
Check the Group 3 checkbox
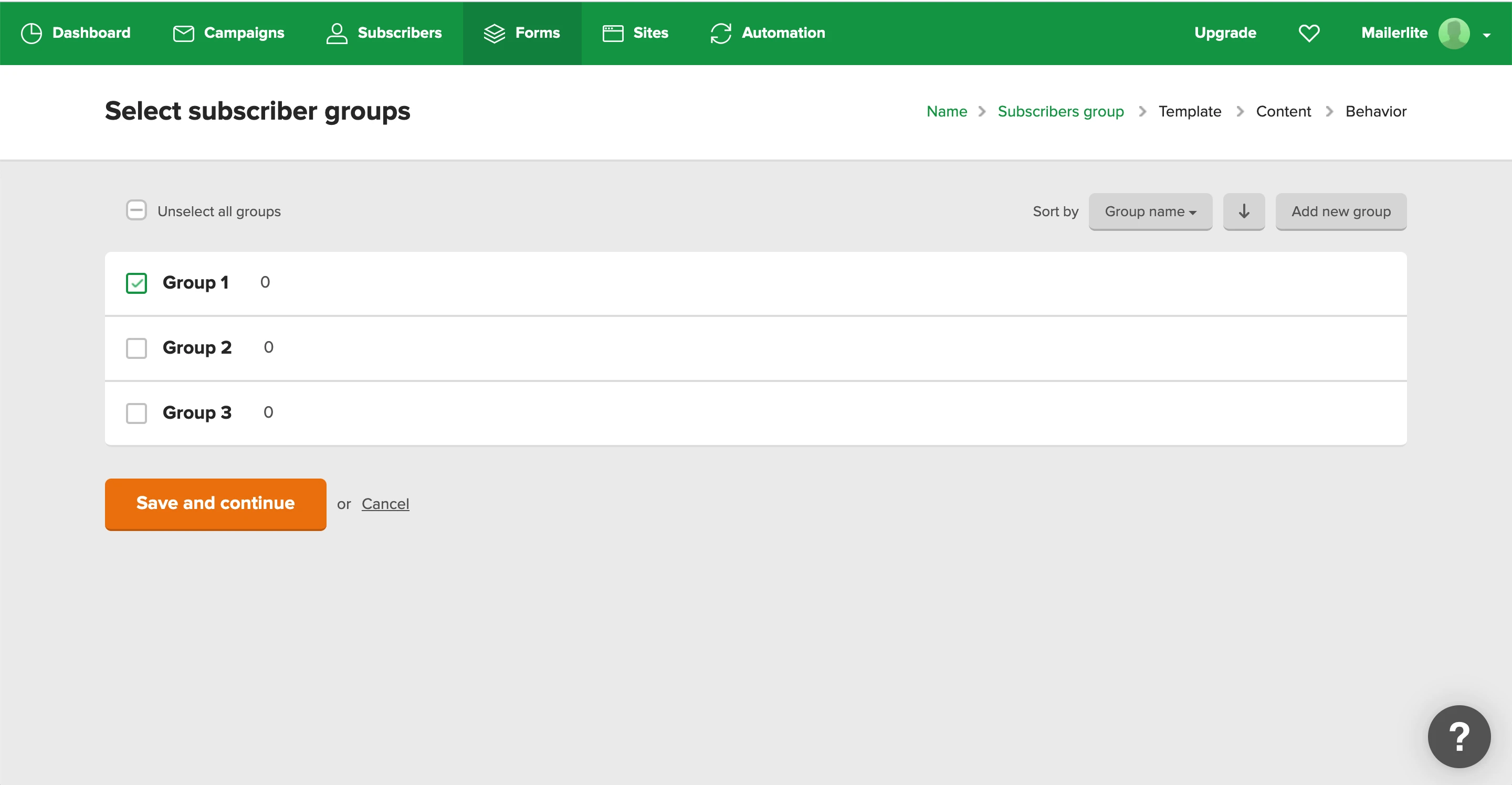[136, 413]
